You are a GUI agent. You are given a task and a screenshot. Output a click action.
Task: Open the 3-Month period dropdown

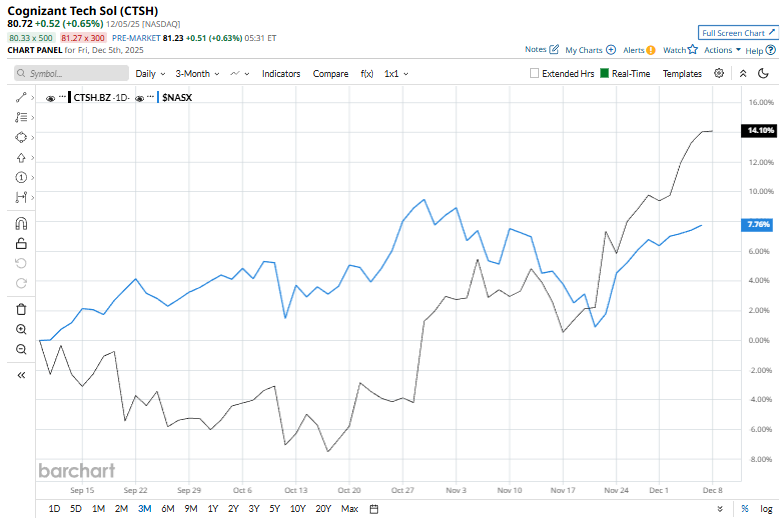tap(197, 74)
